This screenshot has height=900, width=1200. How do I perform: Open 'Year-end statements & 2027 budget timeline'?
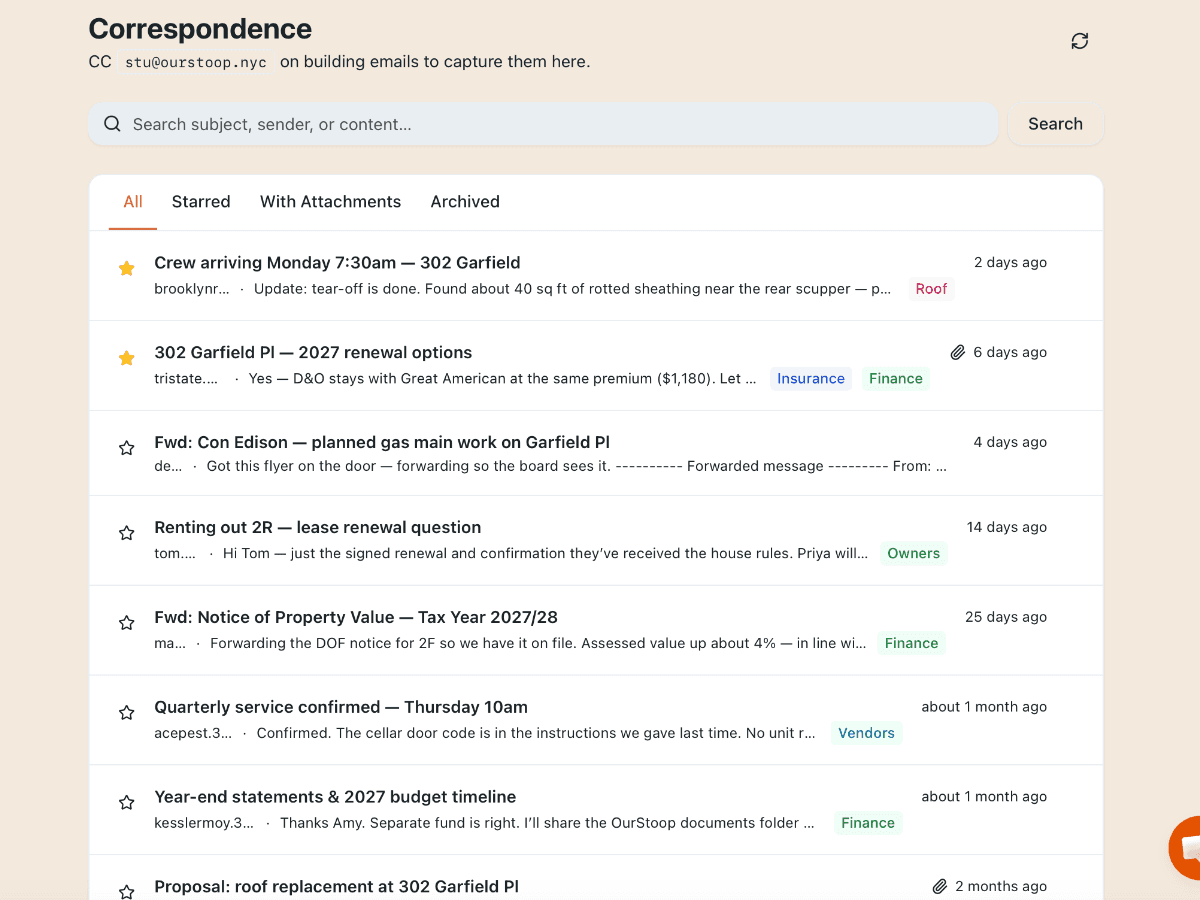(x=335, y=797)
